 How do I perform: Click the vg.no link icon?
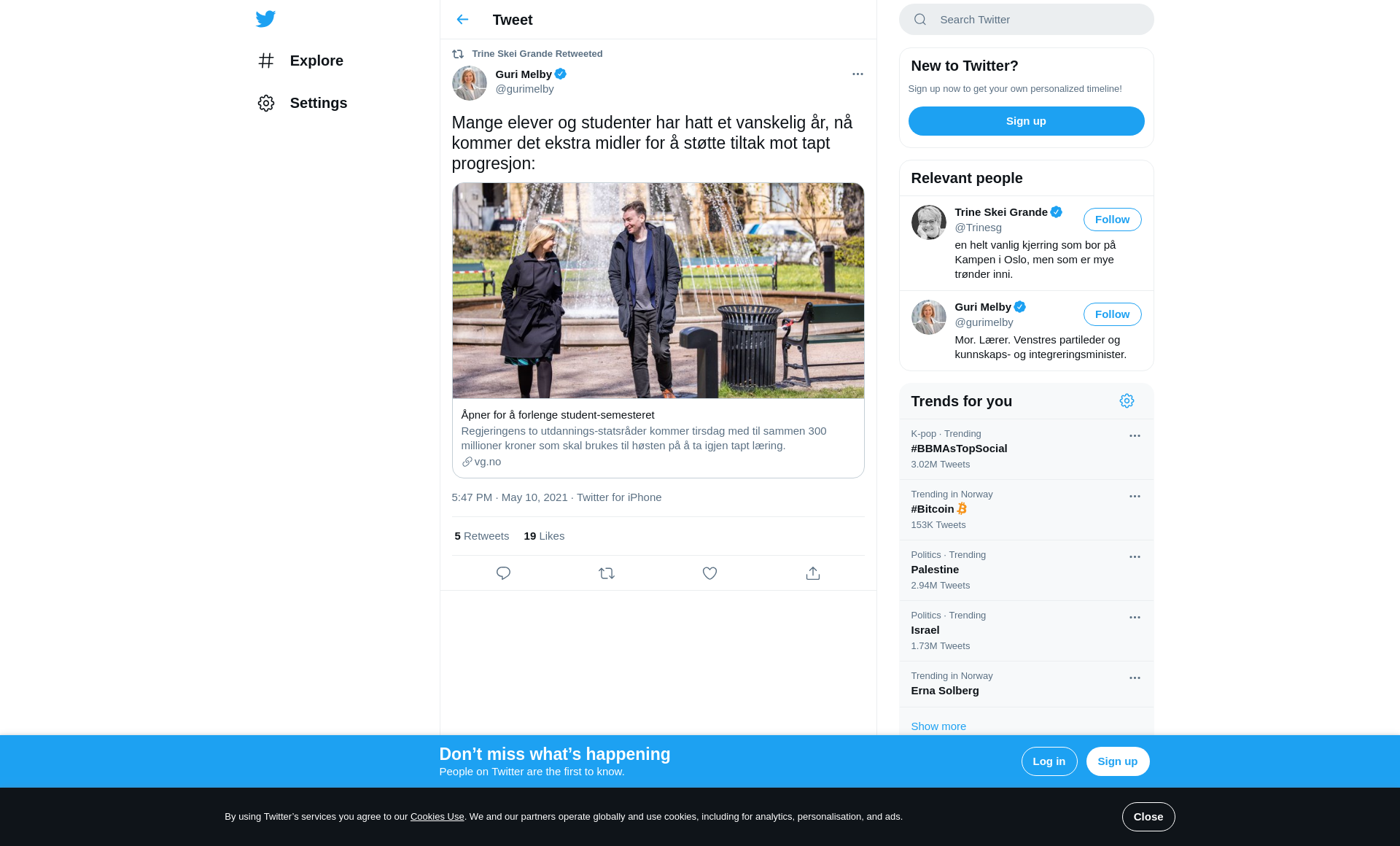pyautogui.click(x=467, y=462)
